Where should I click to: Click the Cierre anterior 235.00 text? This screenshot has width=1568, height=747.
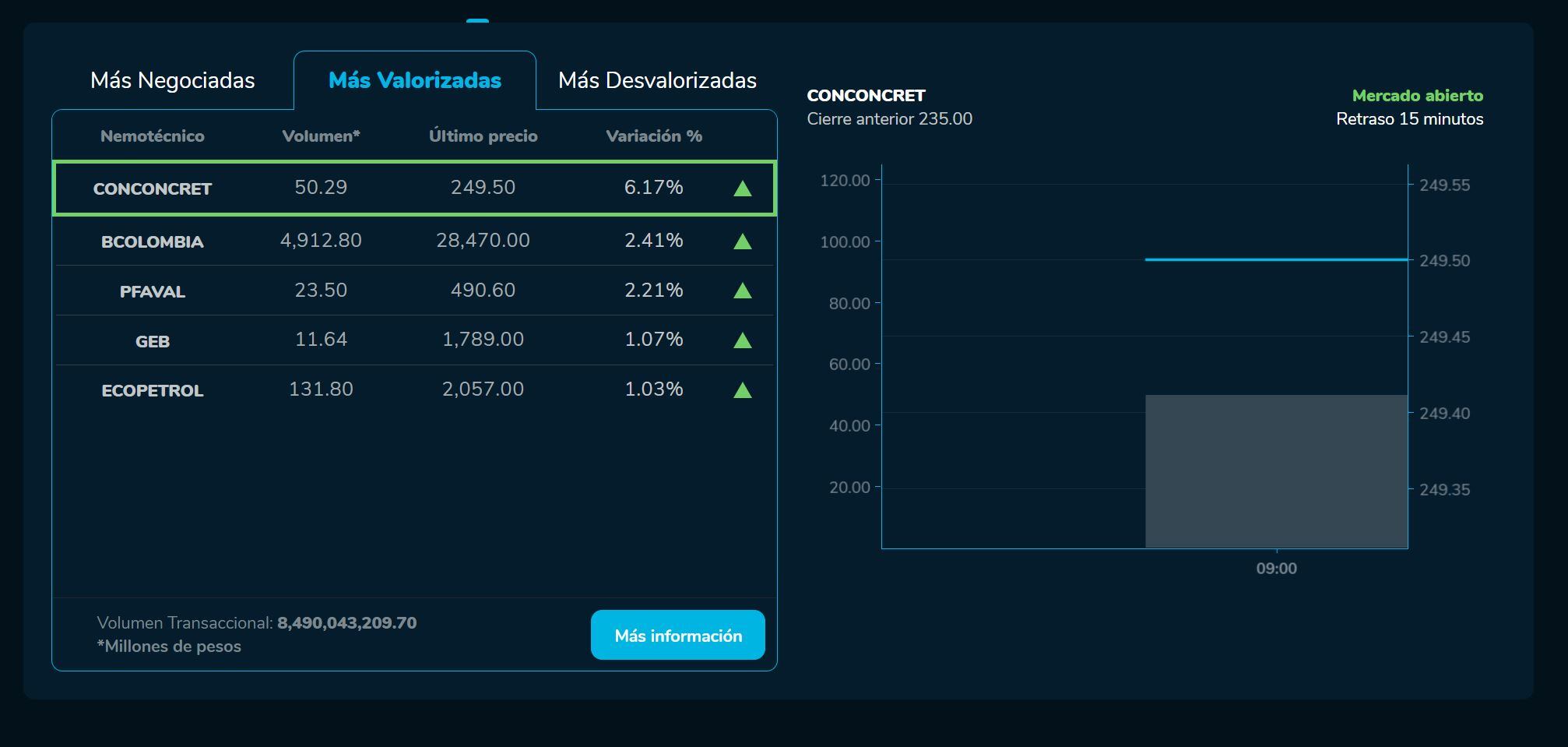pyautogui.click(x=888, y=119)
